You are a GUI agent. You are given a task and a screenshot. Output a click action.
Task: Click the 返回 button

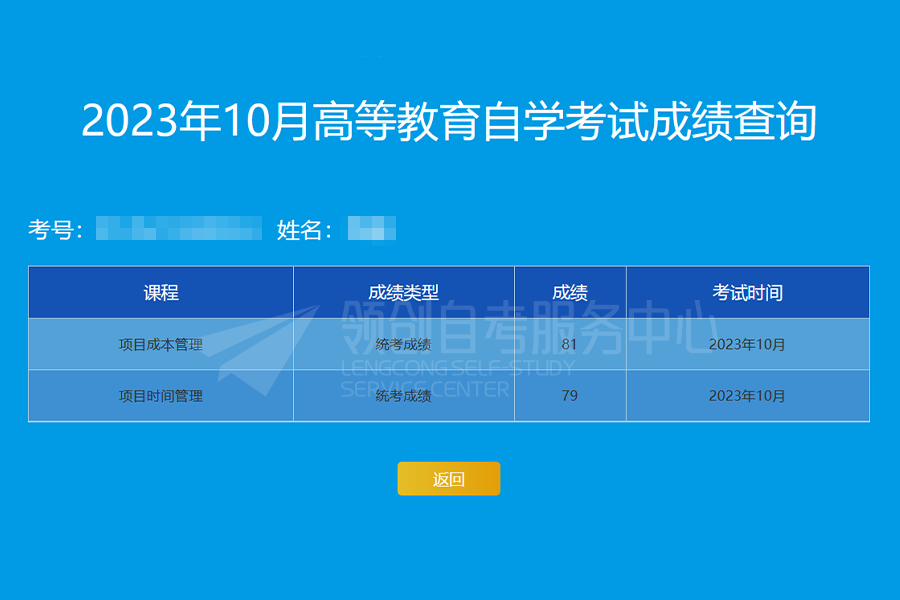(448, 478)
